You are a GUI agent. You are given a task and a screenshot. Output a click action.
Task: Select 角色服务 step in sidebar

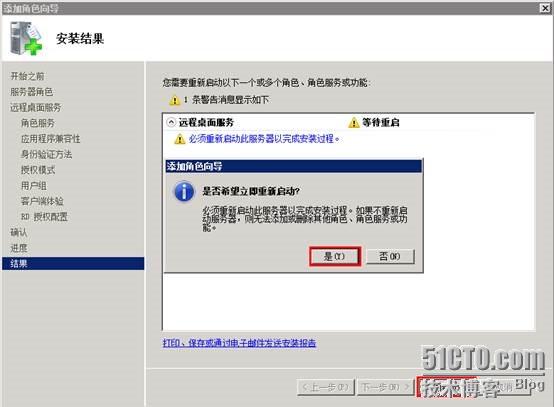click(x=38, y=123)
